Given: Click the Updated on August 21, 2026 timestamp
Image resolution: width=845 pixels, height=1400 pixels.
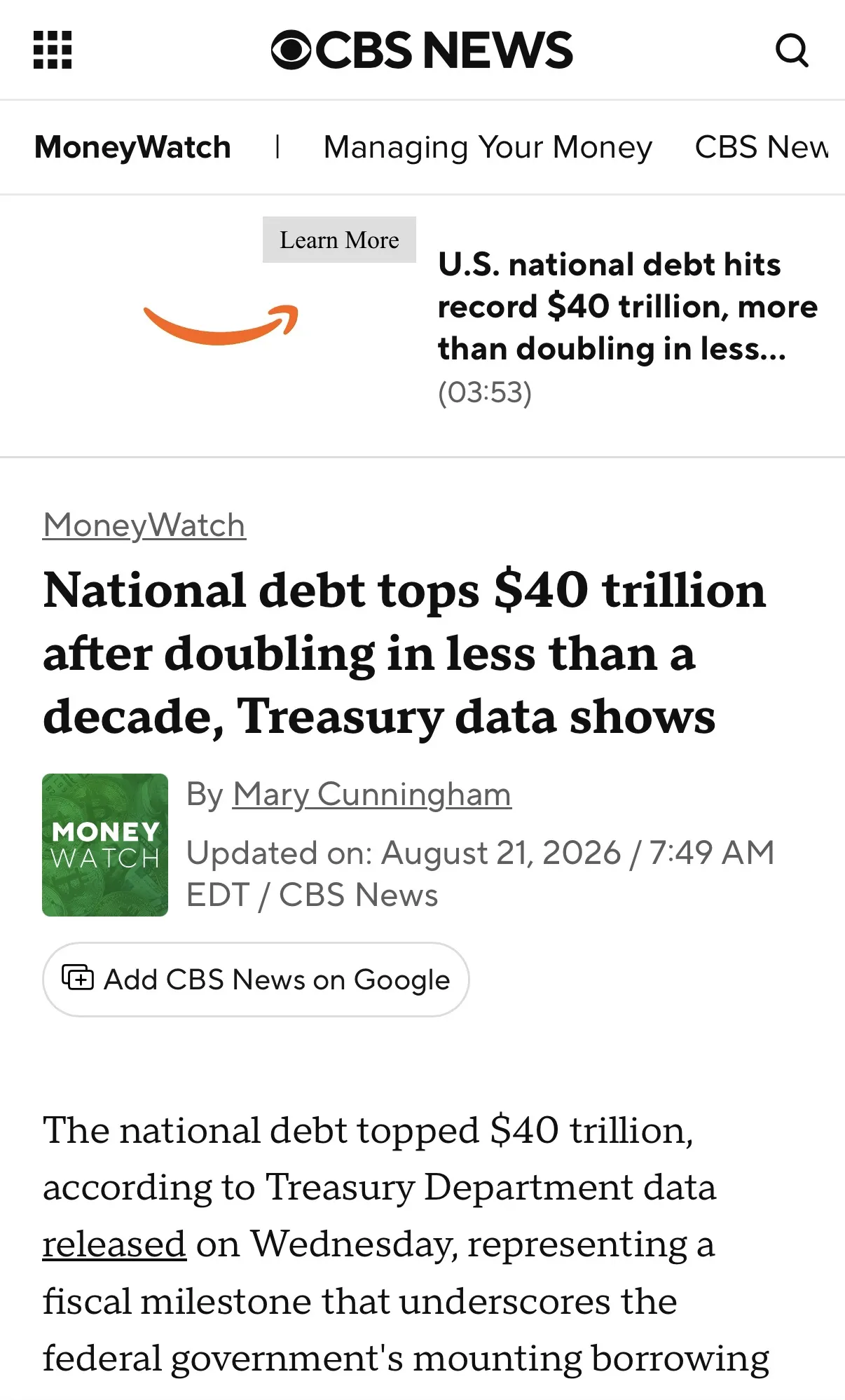Looking at the screenshot, I should [x=481, y=874].
